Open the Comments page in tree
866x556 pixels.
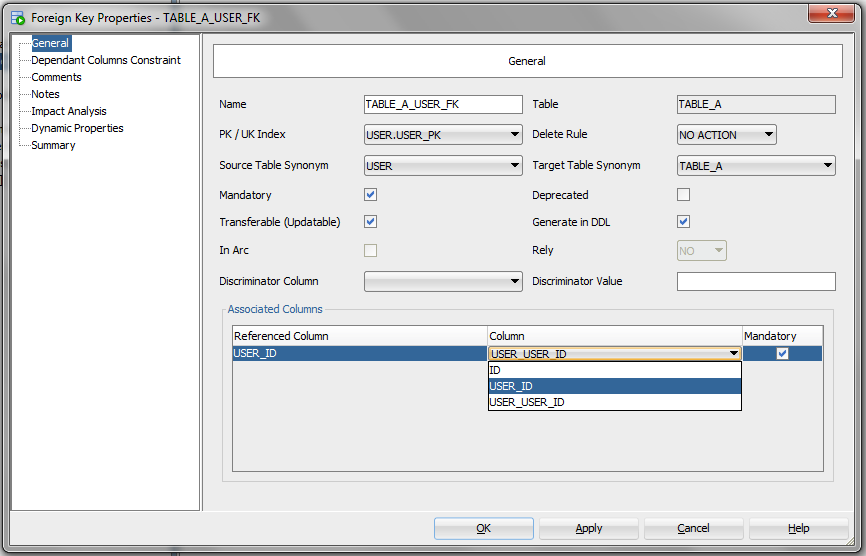[x=56, y=77]
